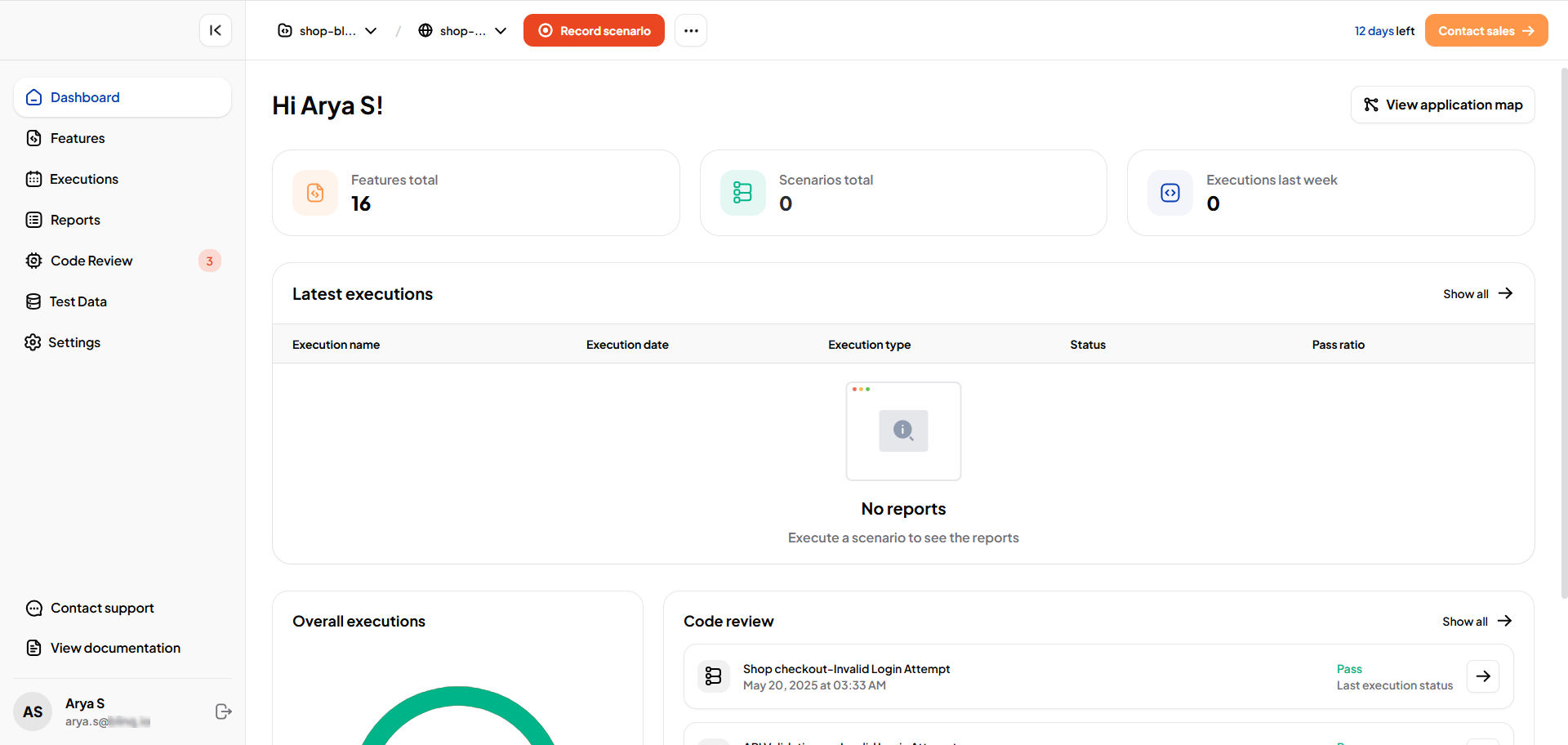Click the Record scenario button
Image resolution: width=1568 pixels, height=745 pixels.
594,30
